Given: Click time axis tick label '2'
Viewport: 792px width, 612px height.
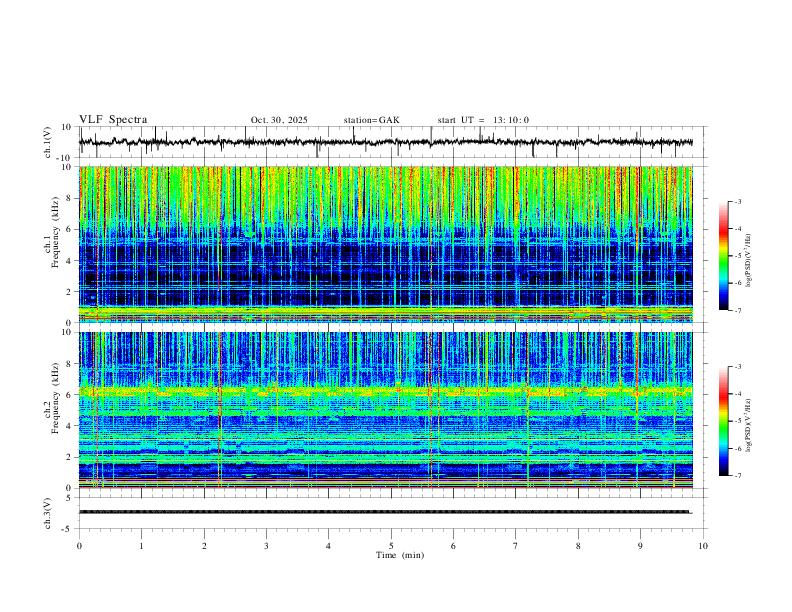Looking at the screenshot, I should (x=204, y=546).
